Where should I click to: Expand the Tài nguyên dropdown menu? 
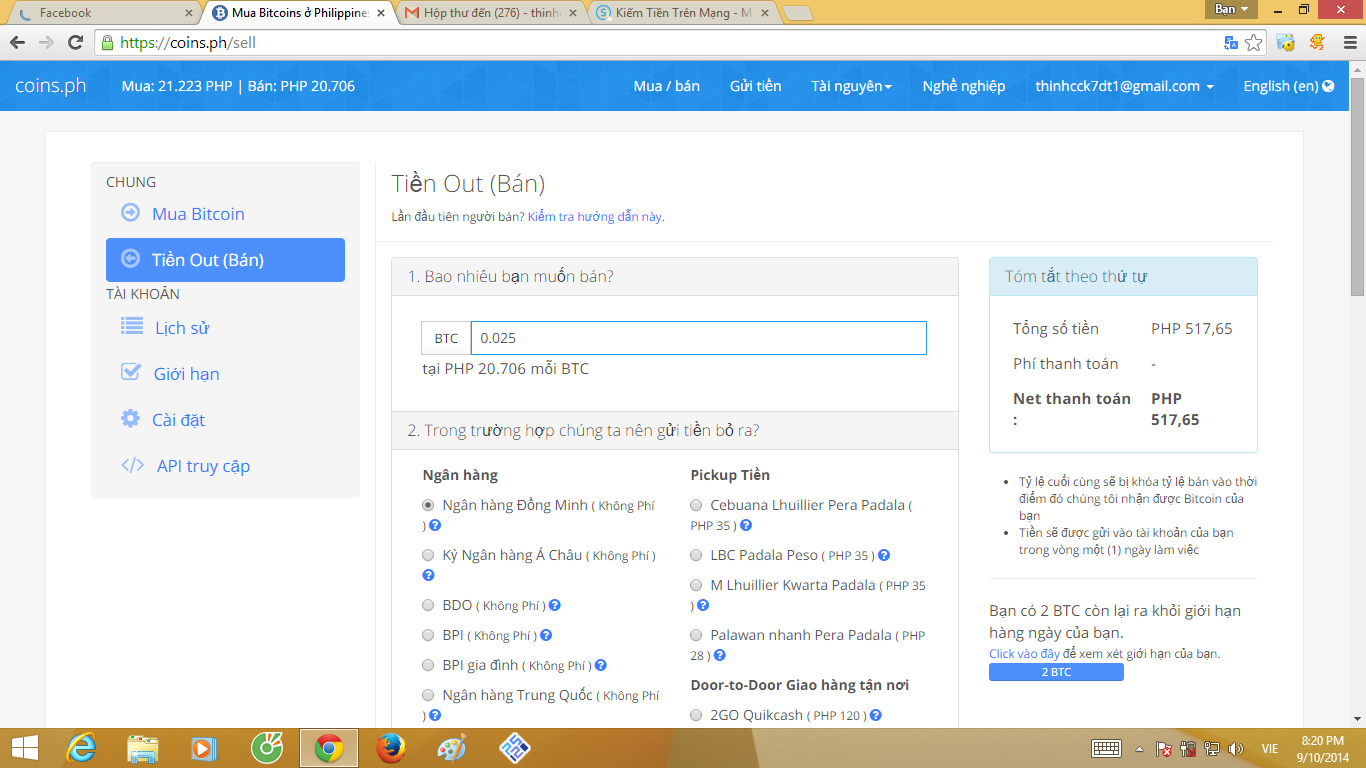[852, 86]
